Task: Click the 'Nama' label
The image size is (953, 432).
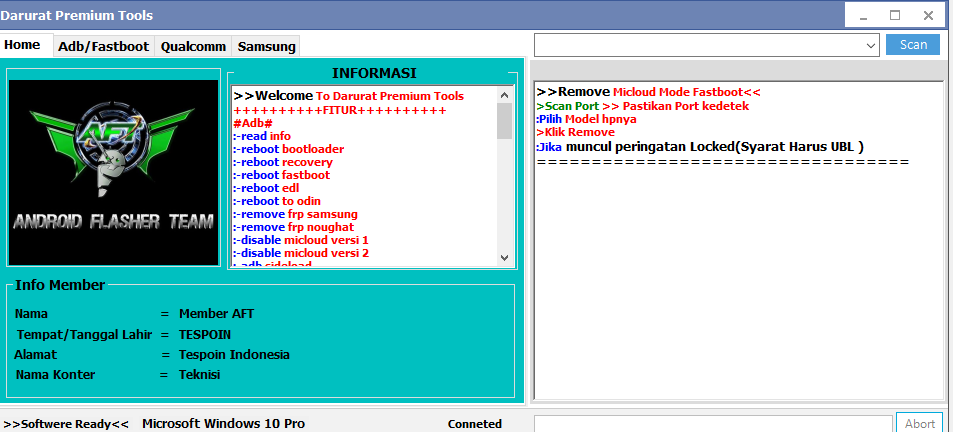Action: [x=32, y=314]
